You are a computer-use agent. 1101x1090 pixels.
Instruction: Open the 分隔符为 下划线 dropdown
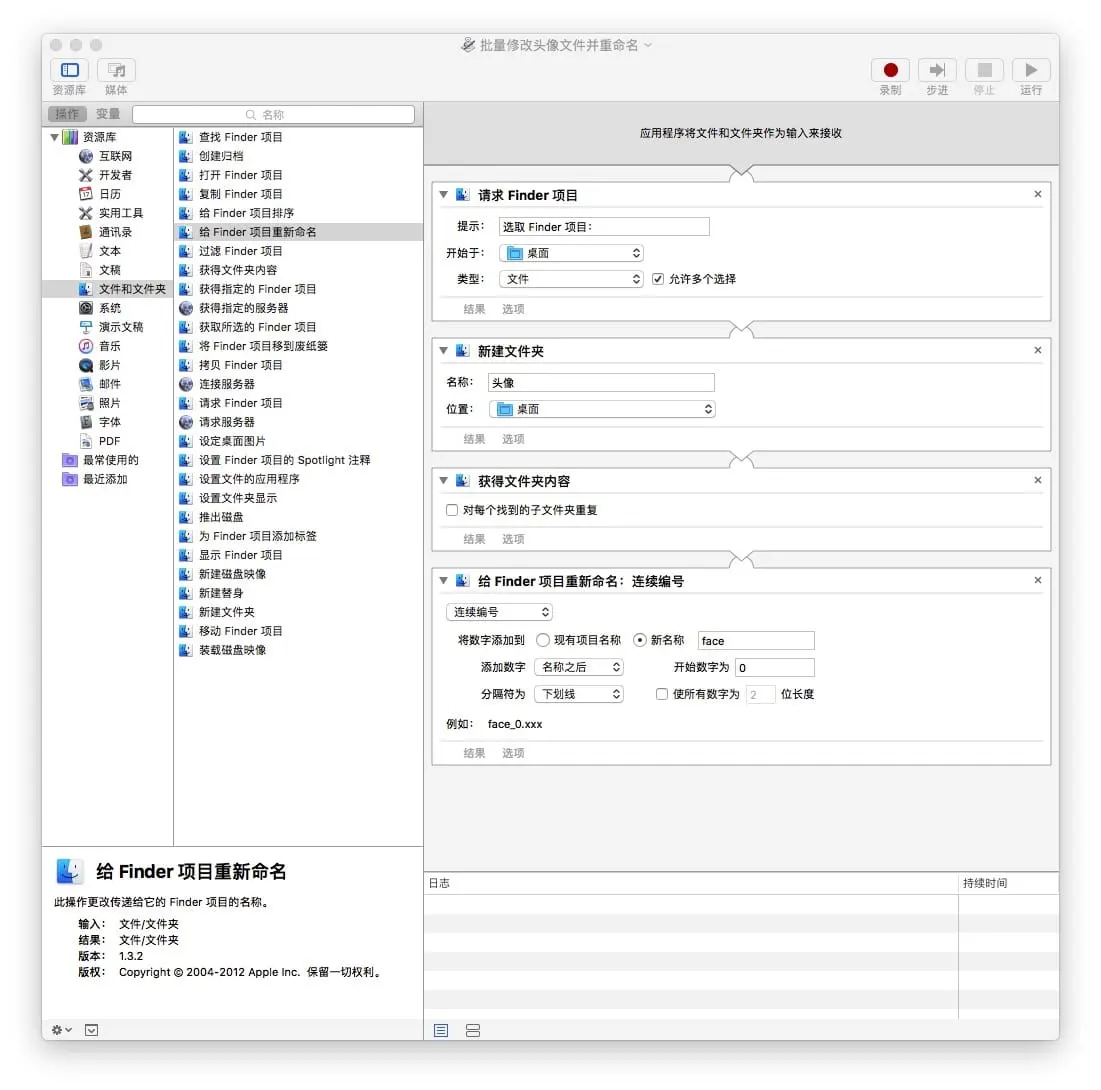click(x=579, y=694)
